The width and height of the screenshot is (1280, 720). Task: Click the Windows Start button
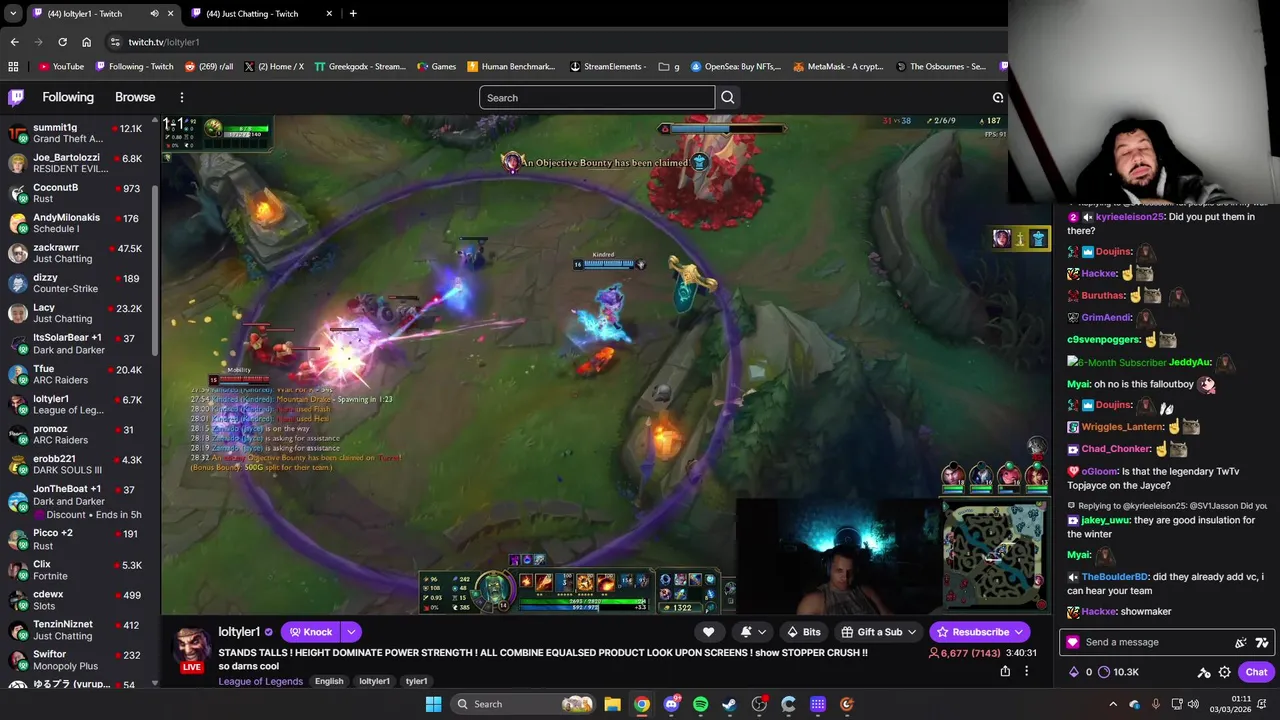tap(433, 704)
